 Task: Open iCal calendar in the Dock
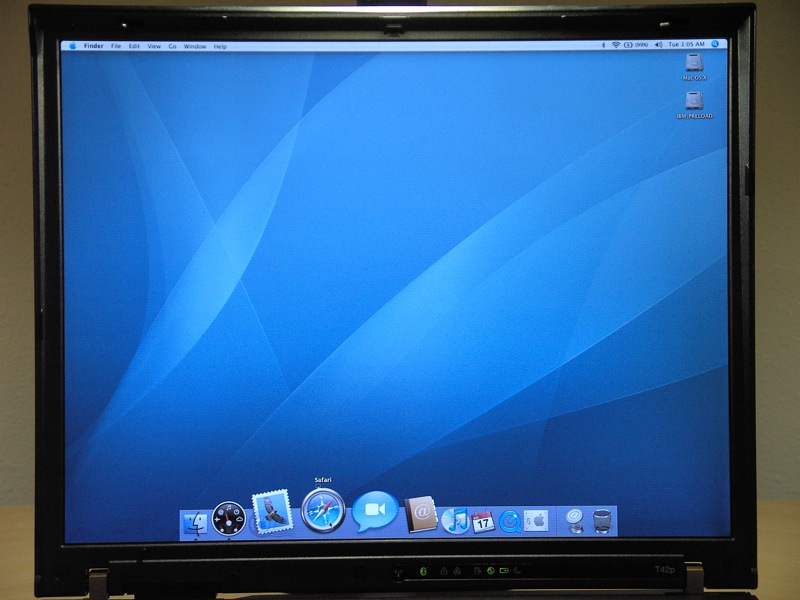(483, 521)
